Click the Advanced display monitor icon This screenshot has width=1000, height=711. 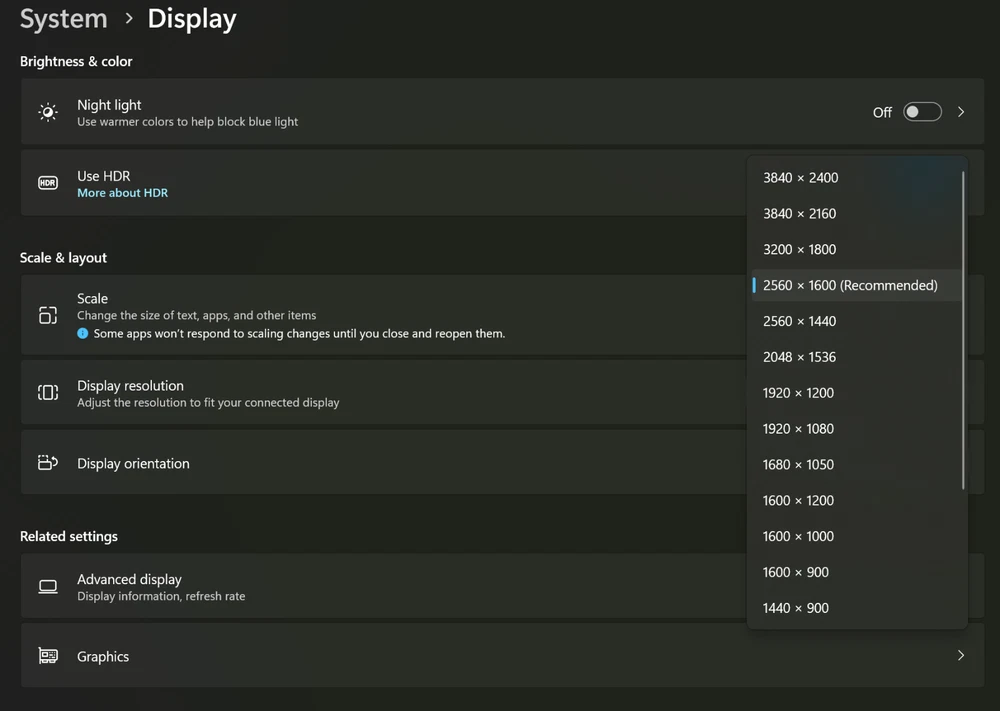(x=48, y=587)
